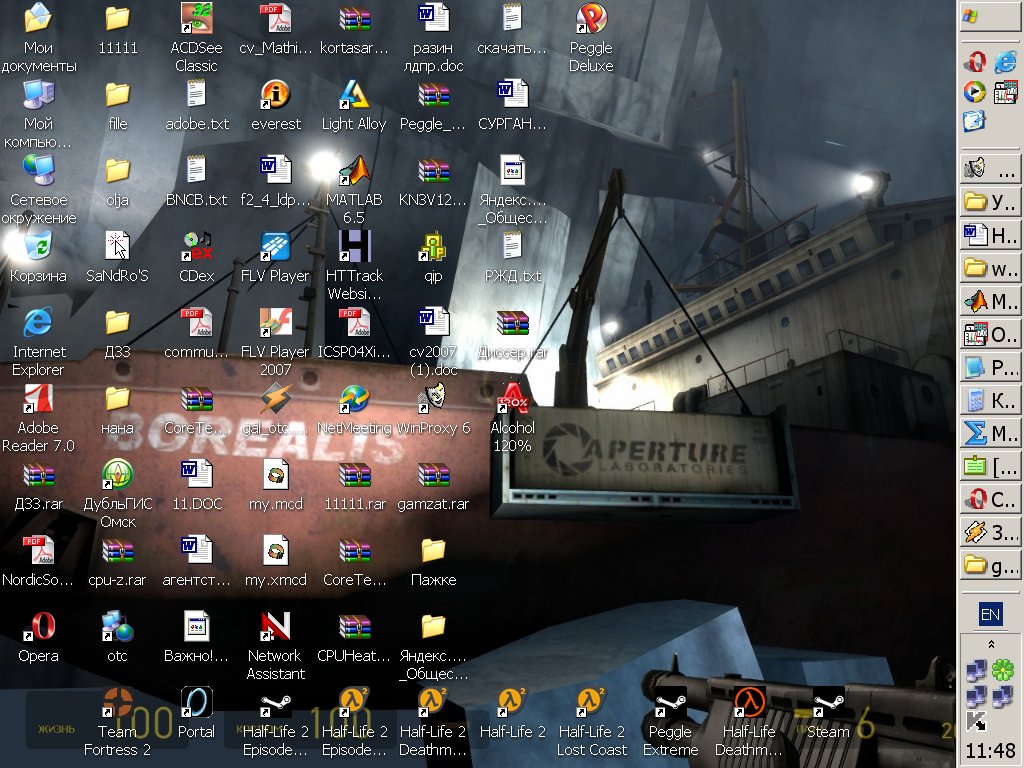This screenshot has width=1024, height=768.
Task: Switch to the Opera taskbar window button
Action: coord(990,500)
